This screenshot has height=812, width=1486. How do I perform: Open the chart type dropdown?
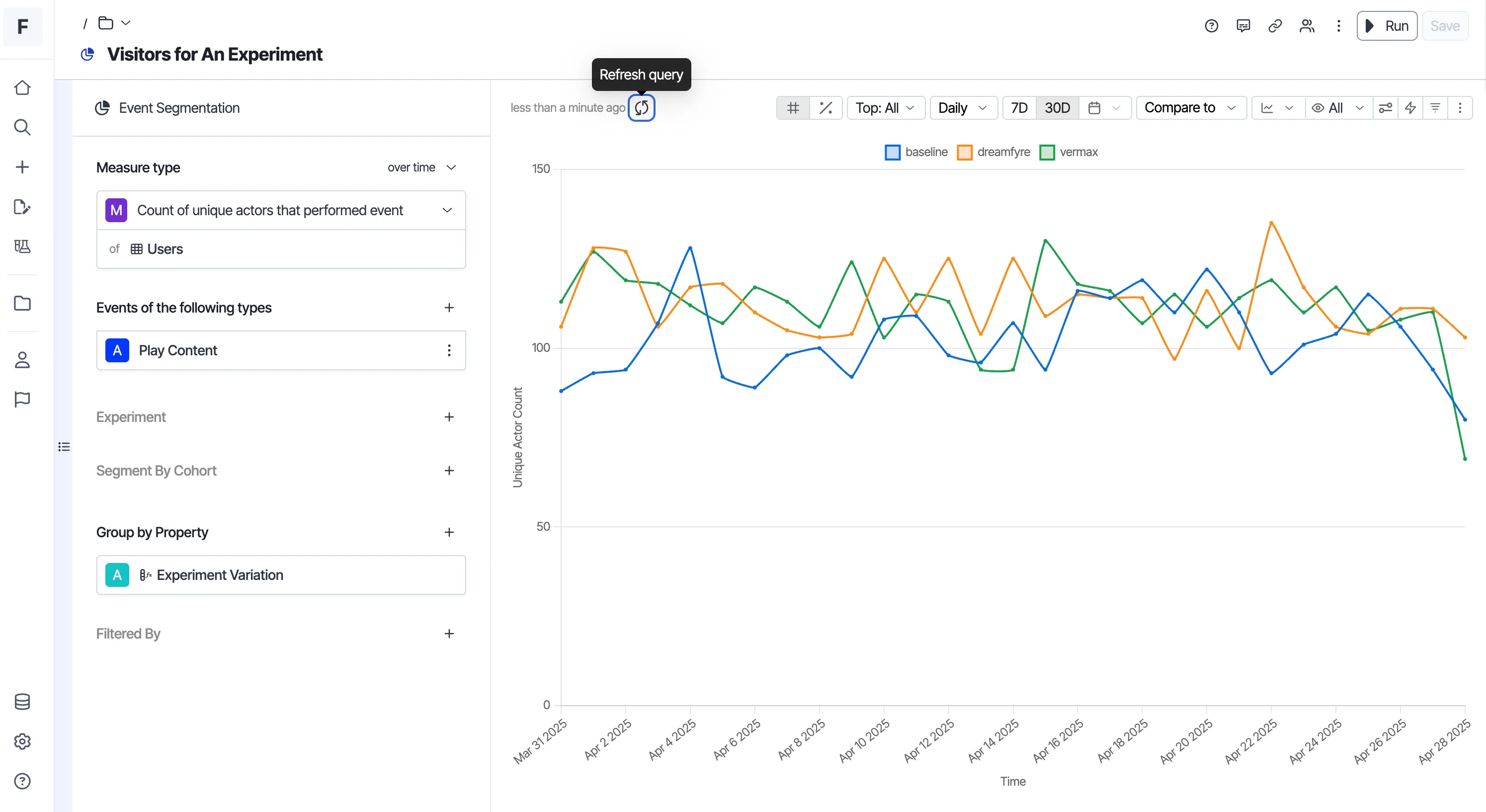1278,108
